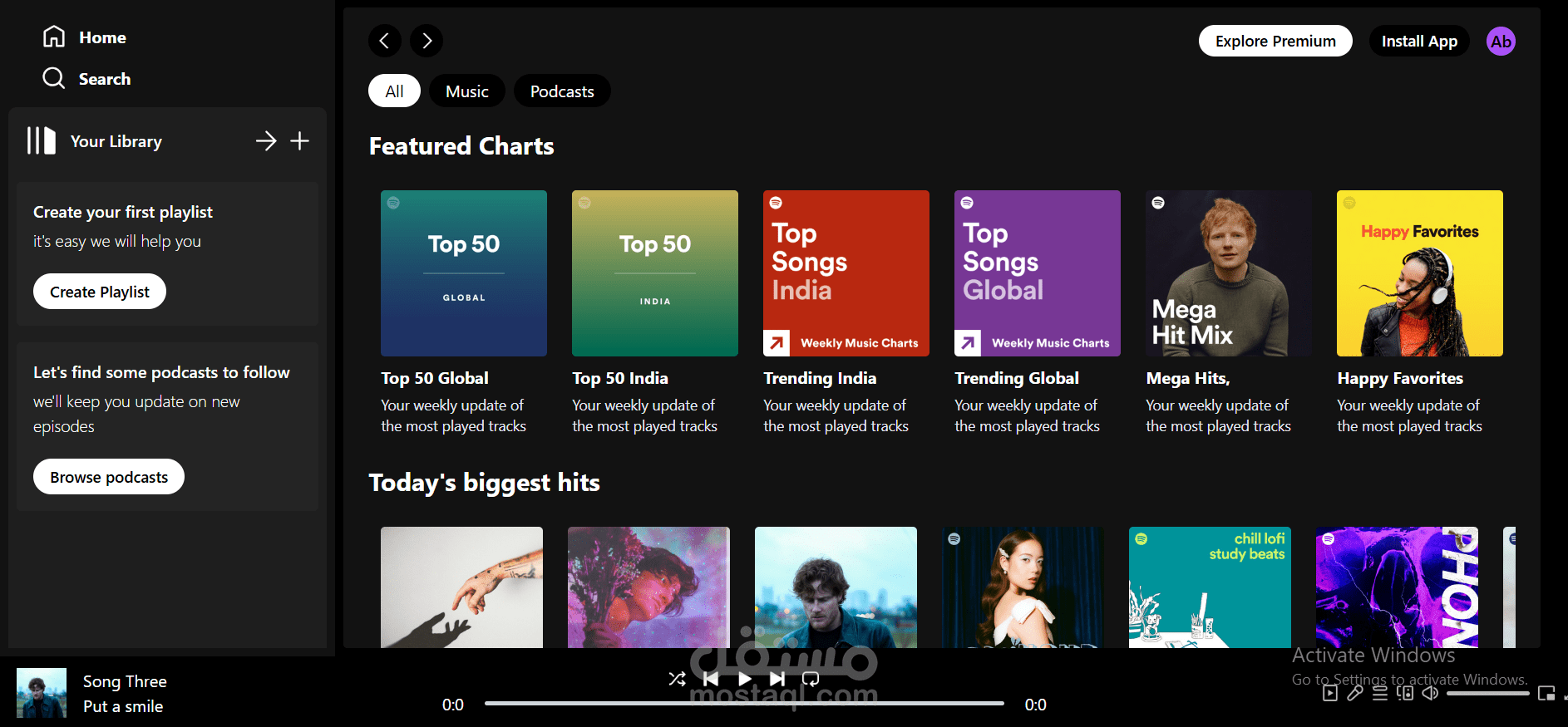1568x727 pixels.
Task: Open the reaching hands album cover
Action: (x=461, y=587)
